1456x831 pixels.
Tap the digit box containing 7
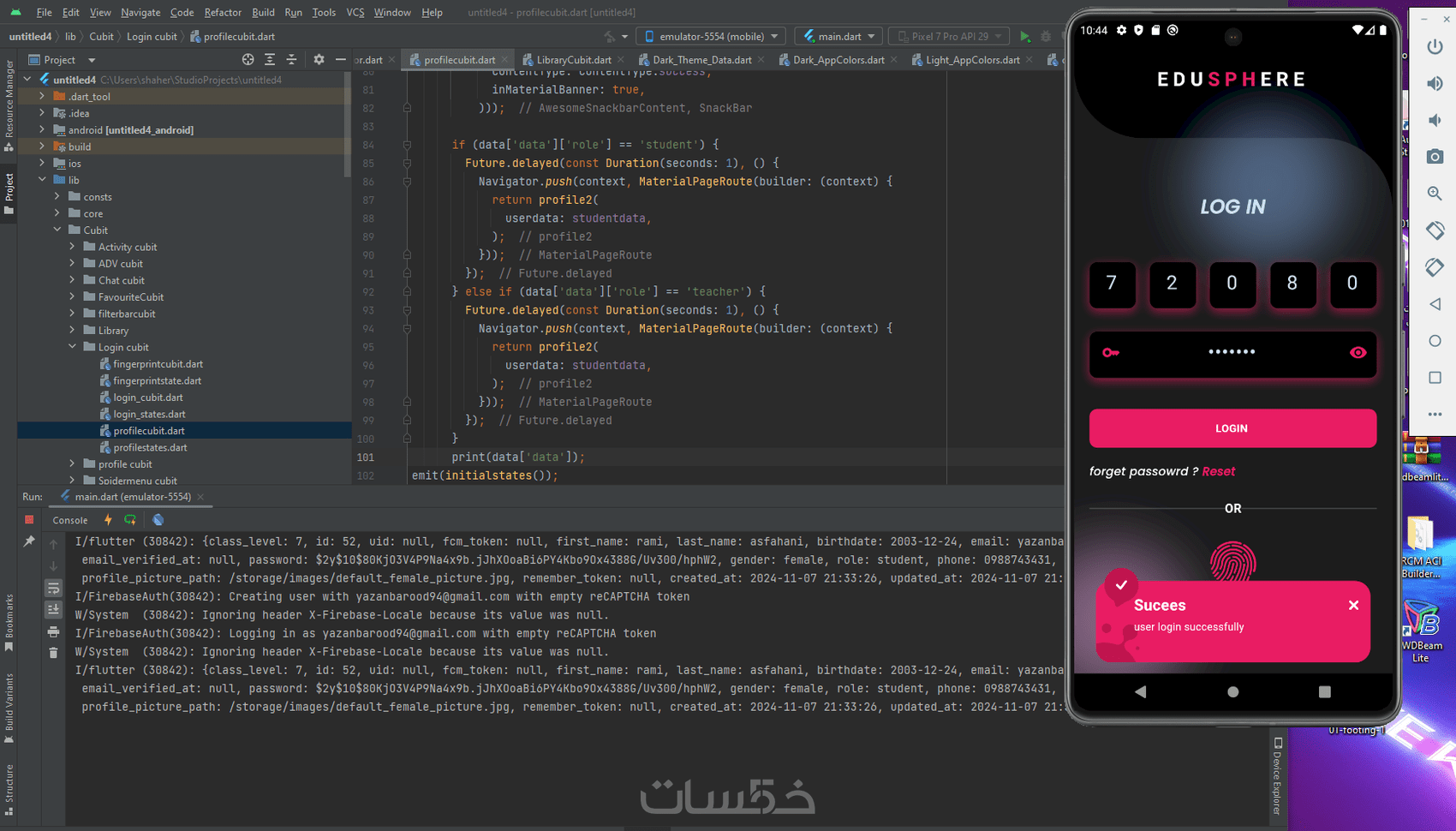pos(1112,284)
